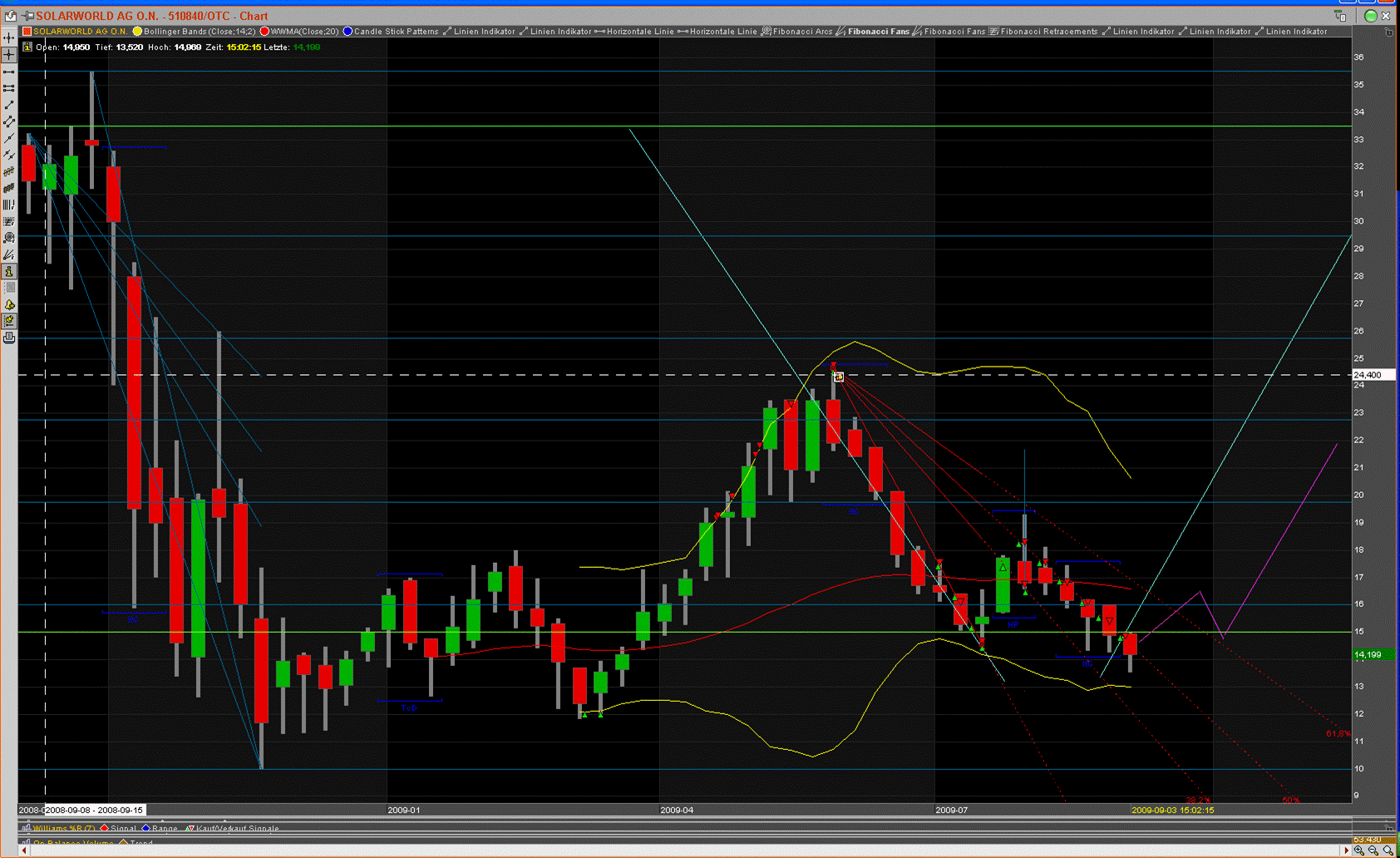Image resolution: width=1400 pixels, height=858 pixels.
Task: Click the alarm bell tool
Action: (9, 304)
